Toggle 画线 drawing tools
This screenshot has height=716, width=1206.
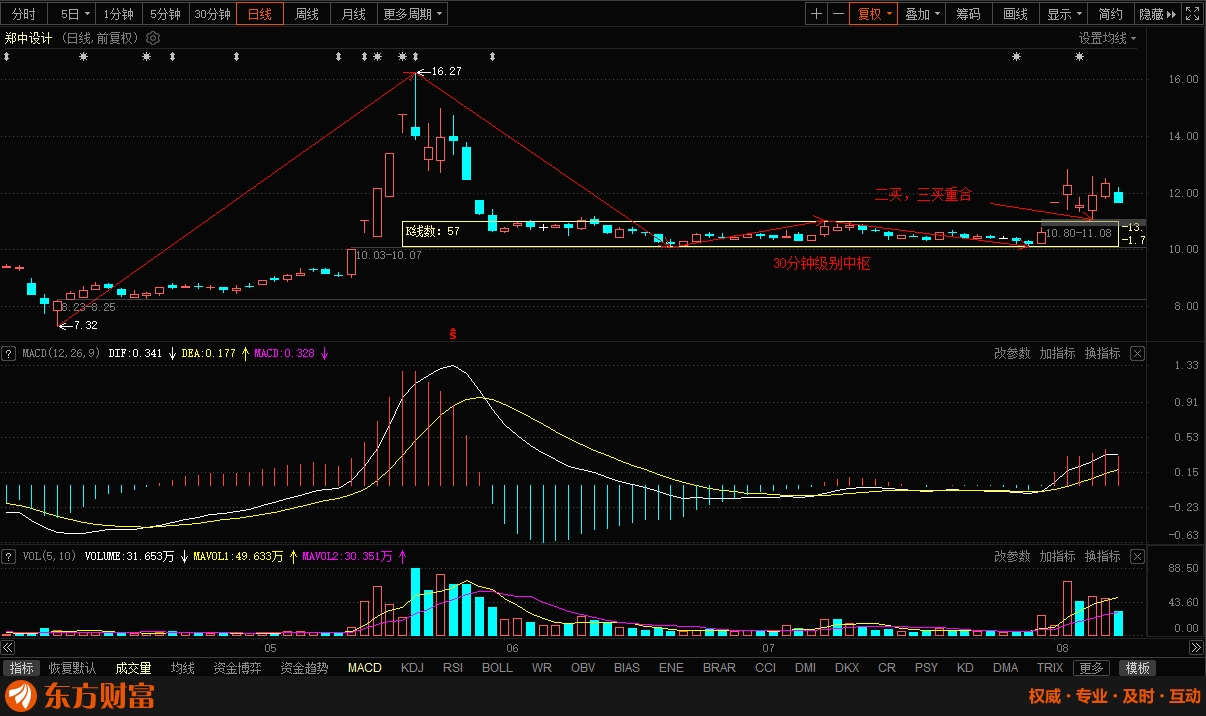coord(1016,14)
